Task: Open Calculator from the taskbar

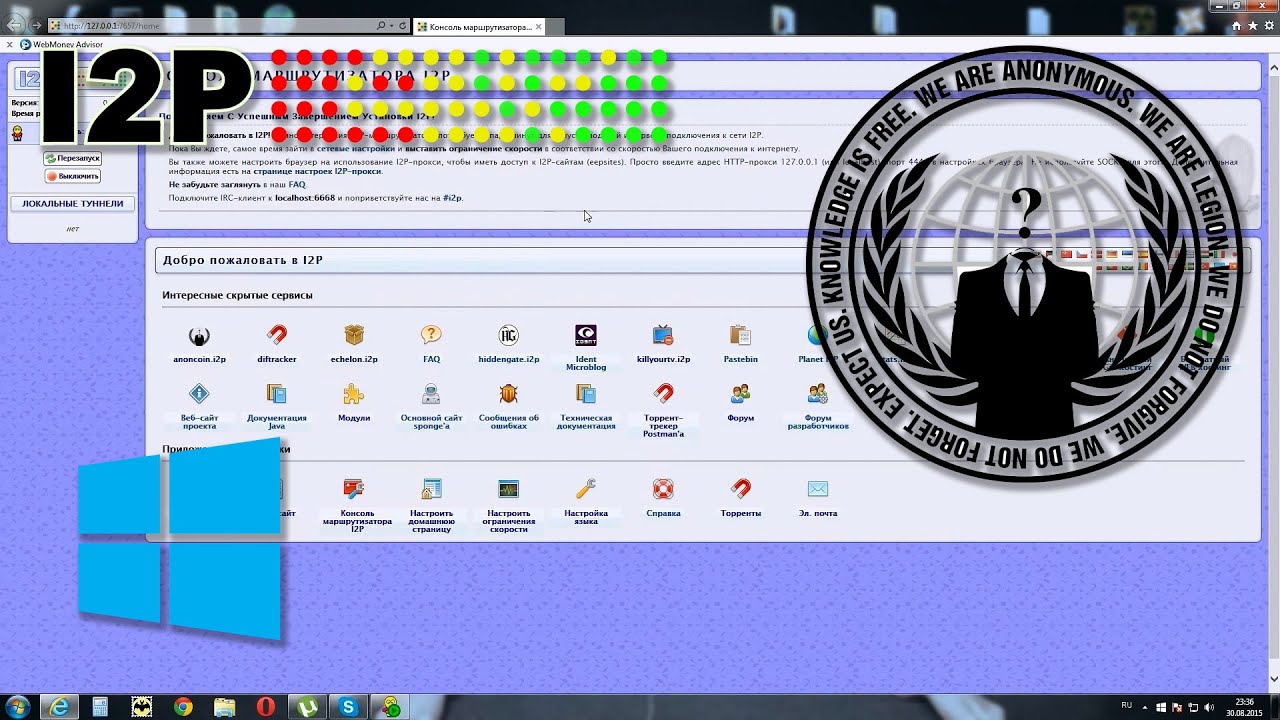Action: [x=101, y=707]
